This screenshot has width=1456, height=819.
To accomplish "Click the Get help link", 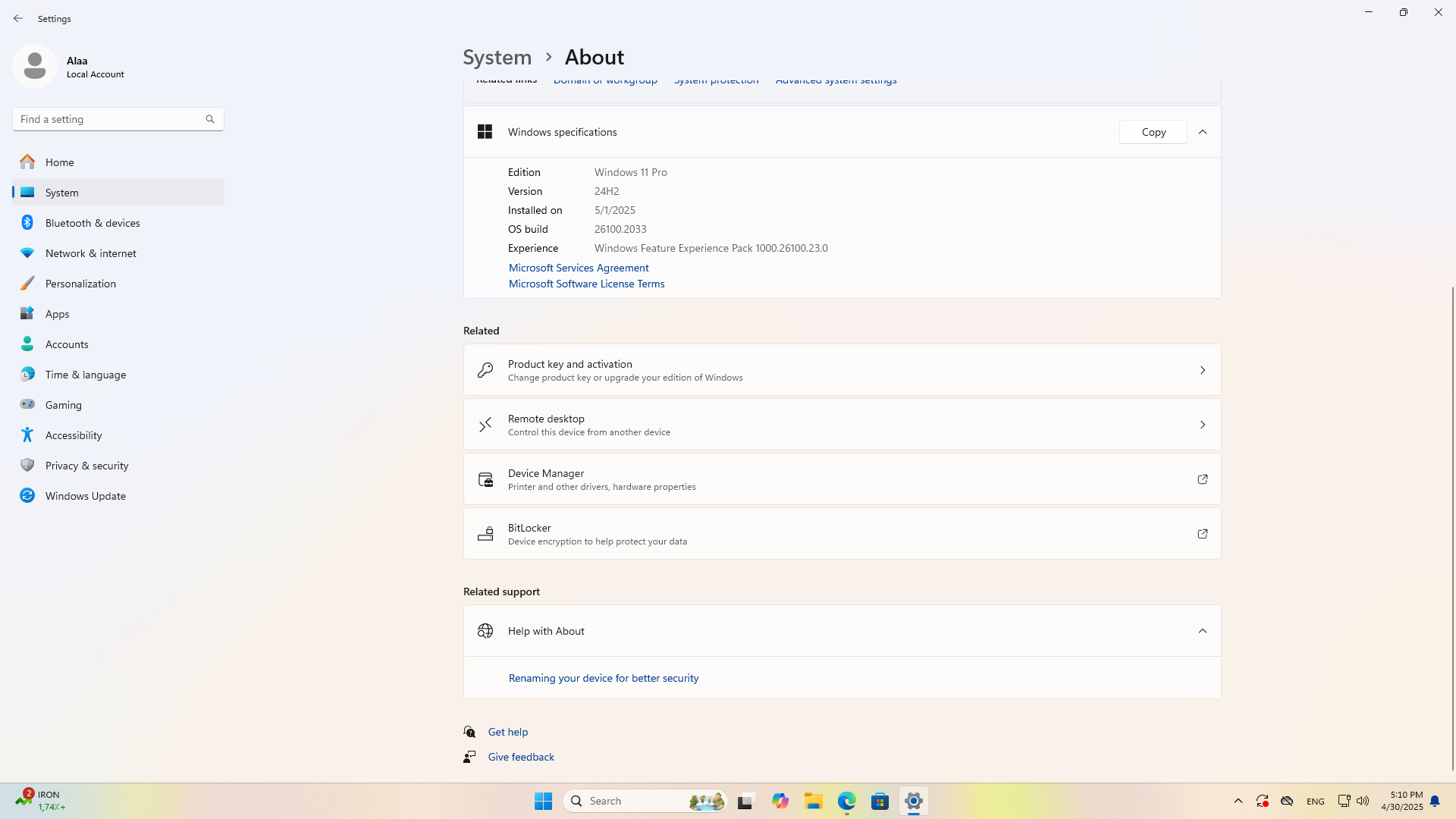I will tap(508, 732).
